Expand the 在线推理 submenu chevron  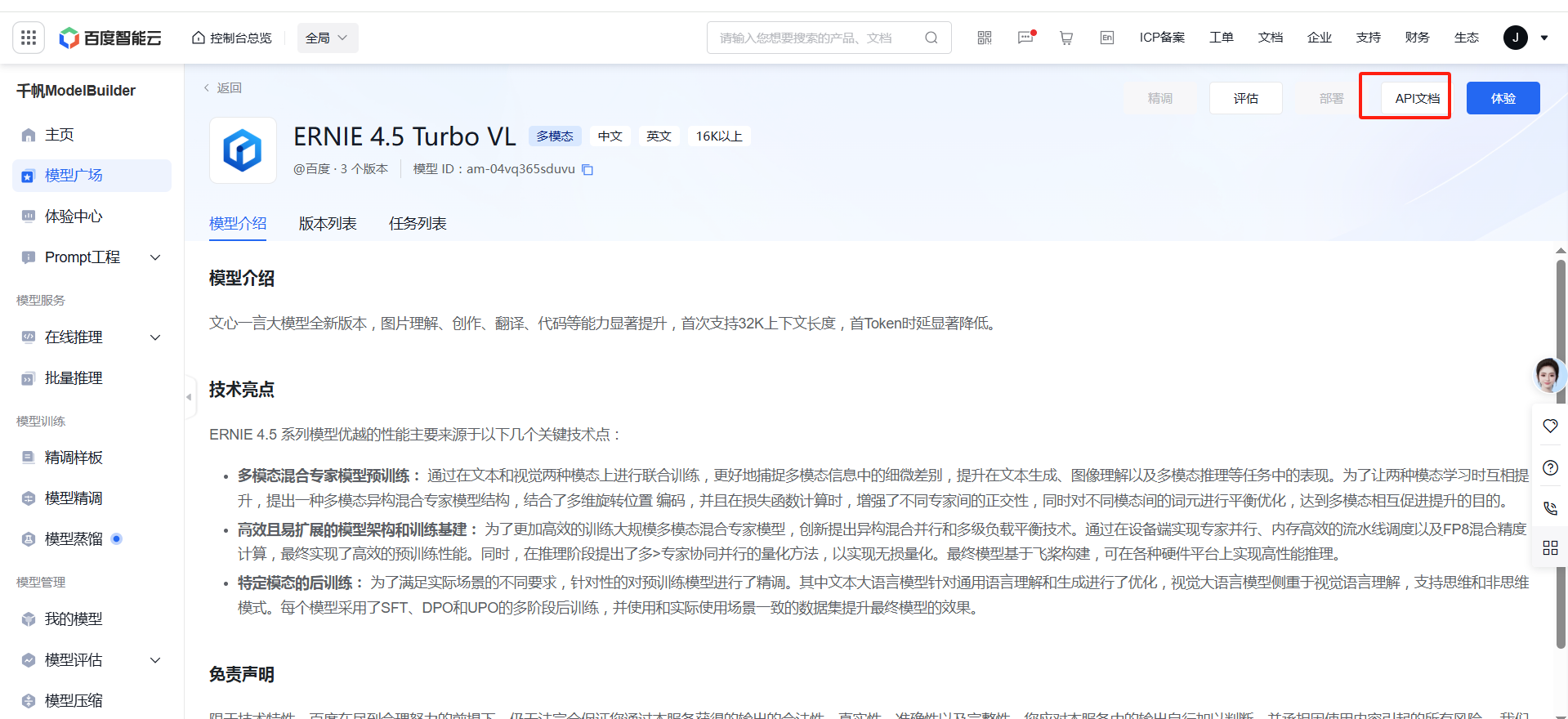155,337
